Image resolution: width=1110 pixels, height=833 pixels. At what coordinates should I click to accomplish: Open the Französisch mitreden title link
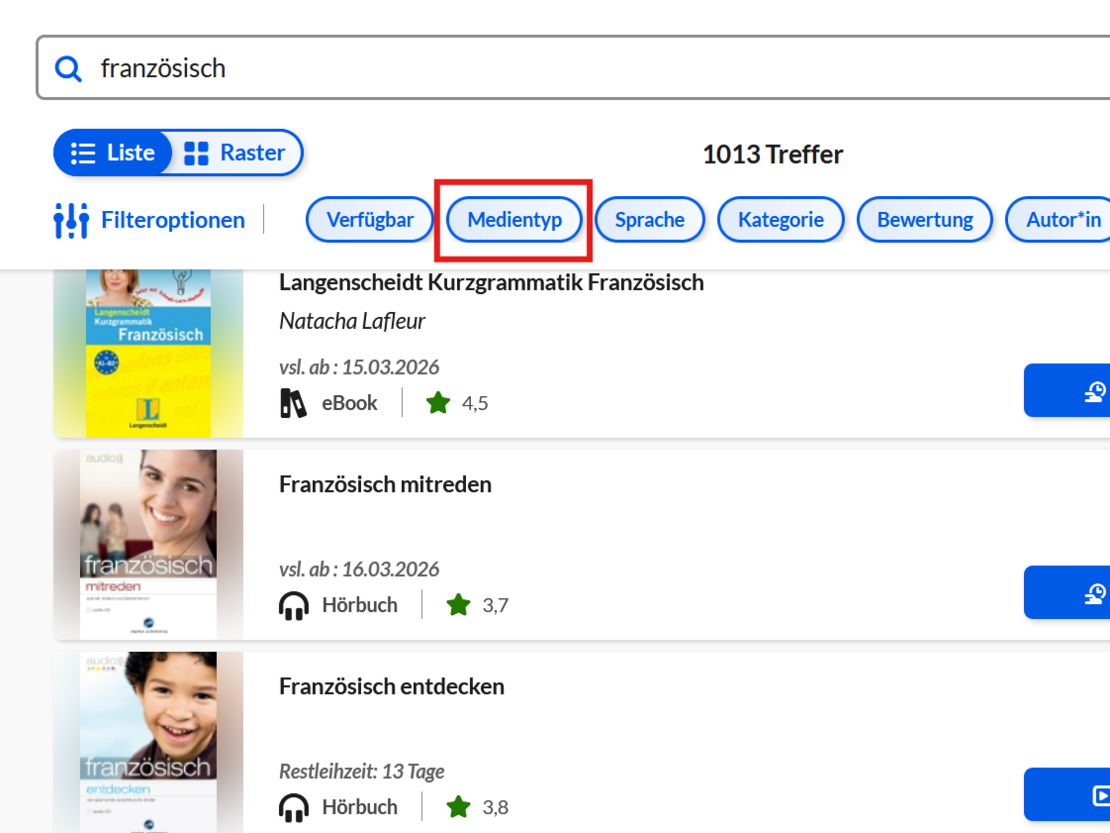click(385, 485)
